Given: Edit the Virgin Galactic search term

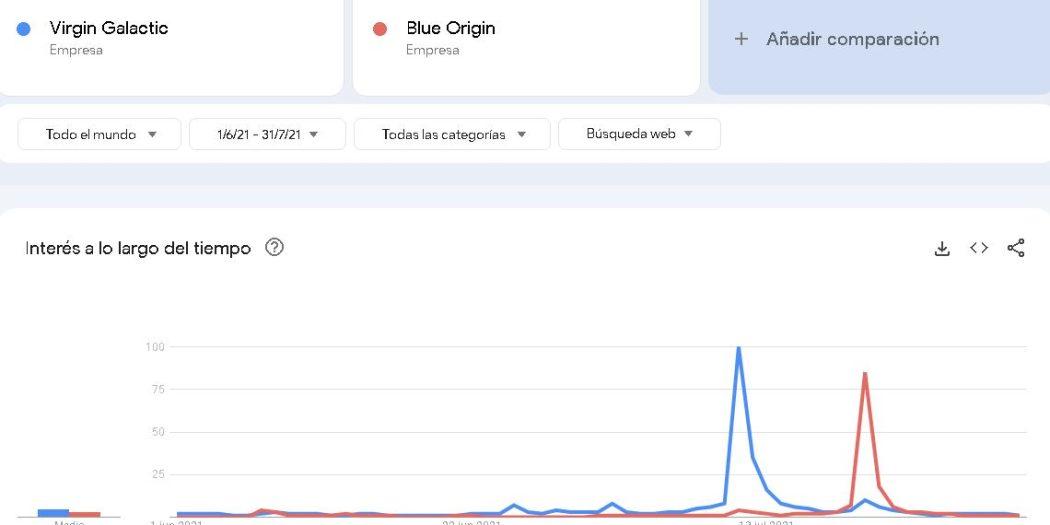Looking at the screenshot, I should click(x=108, y=28).
